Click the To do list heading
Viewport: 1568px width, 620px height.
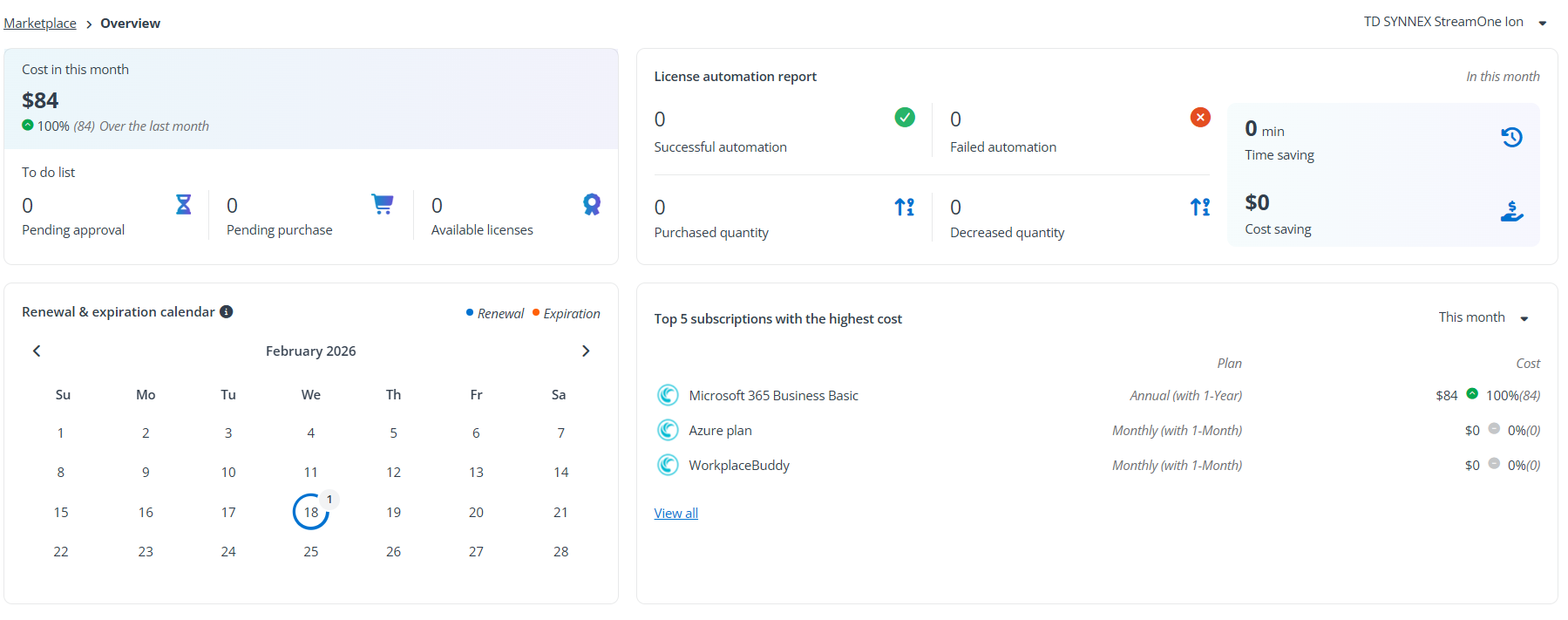[48, 172]
